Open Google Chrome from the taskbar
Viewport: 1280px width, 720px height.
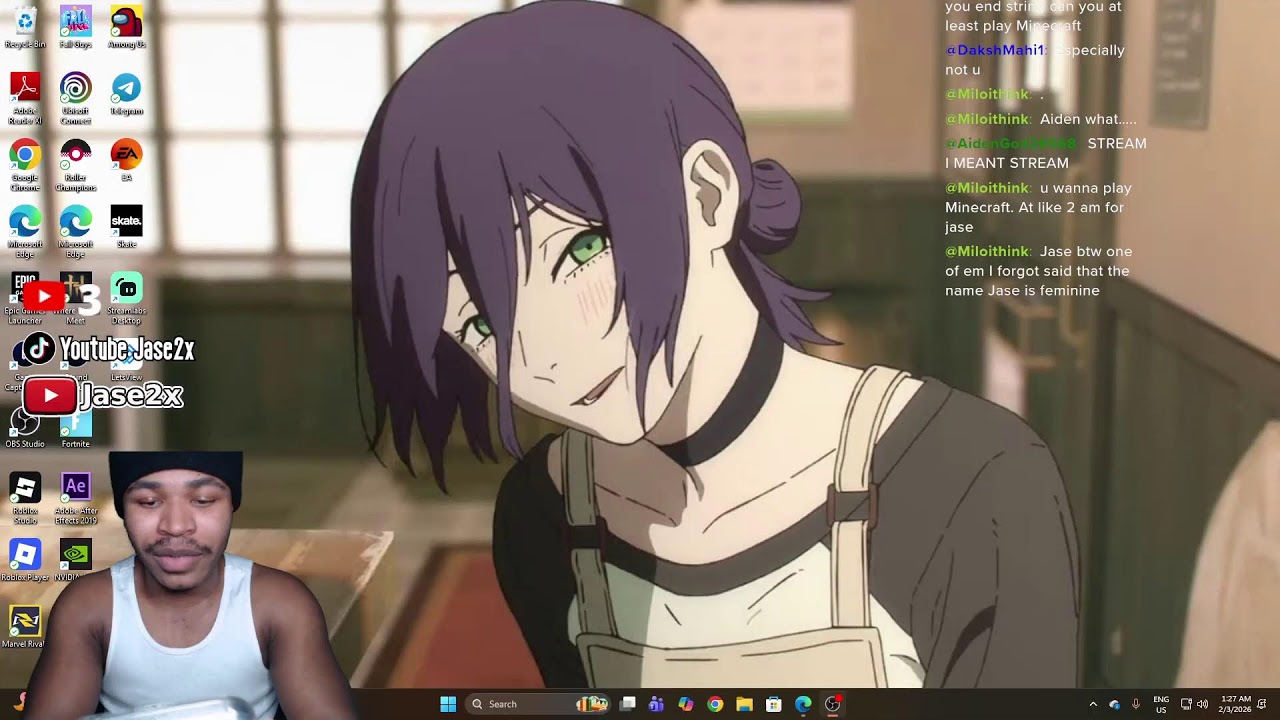coord(715,704)
